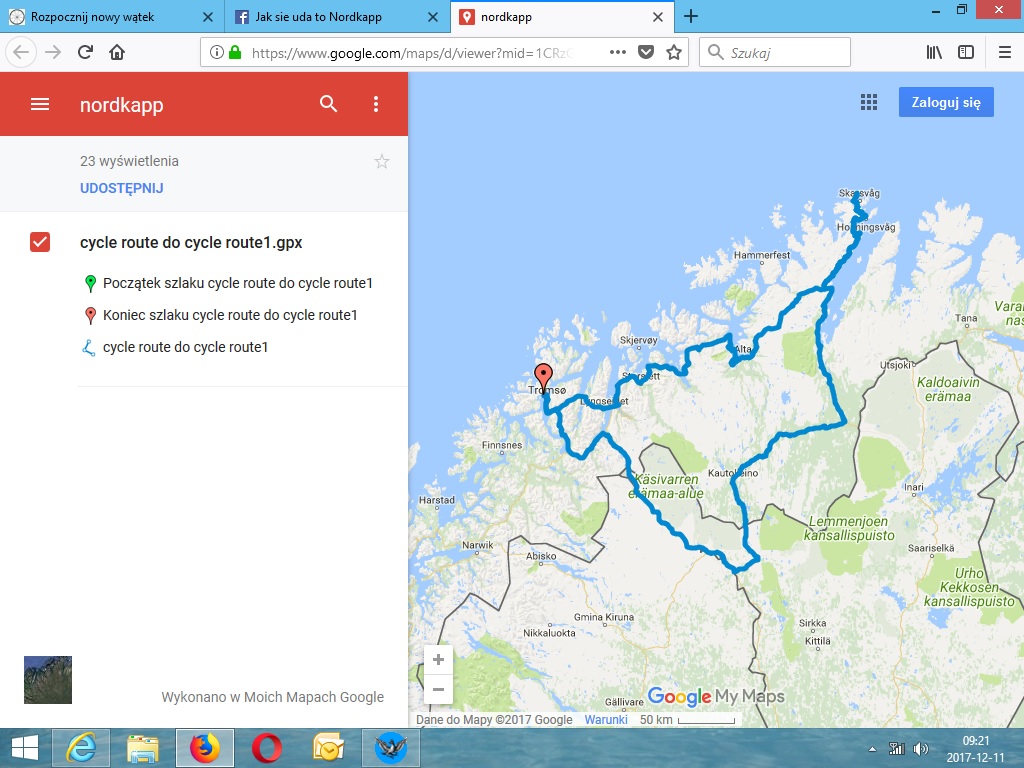Close the nordkapp tab
This screenshot has height=768, width=1024.
[x=658, y=17]
